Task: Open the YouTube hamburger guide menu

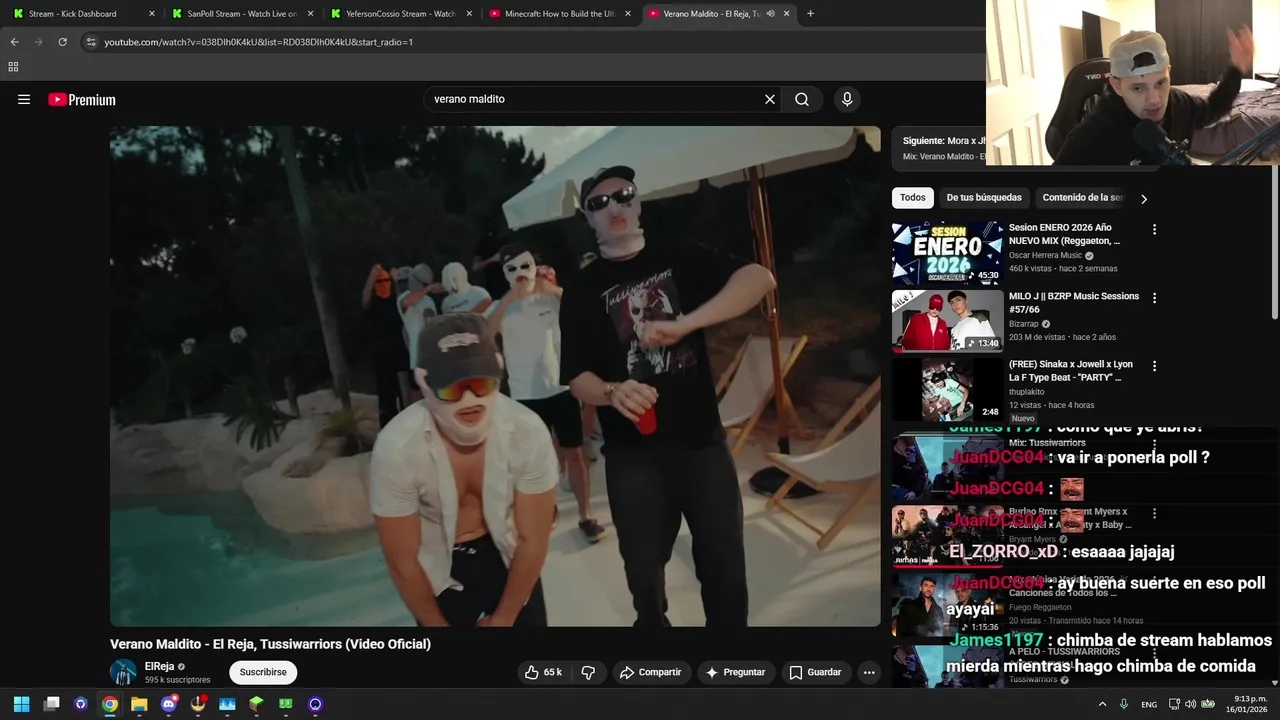Action: (24, 99)
